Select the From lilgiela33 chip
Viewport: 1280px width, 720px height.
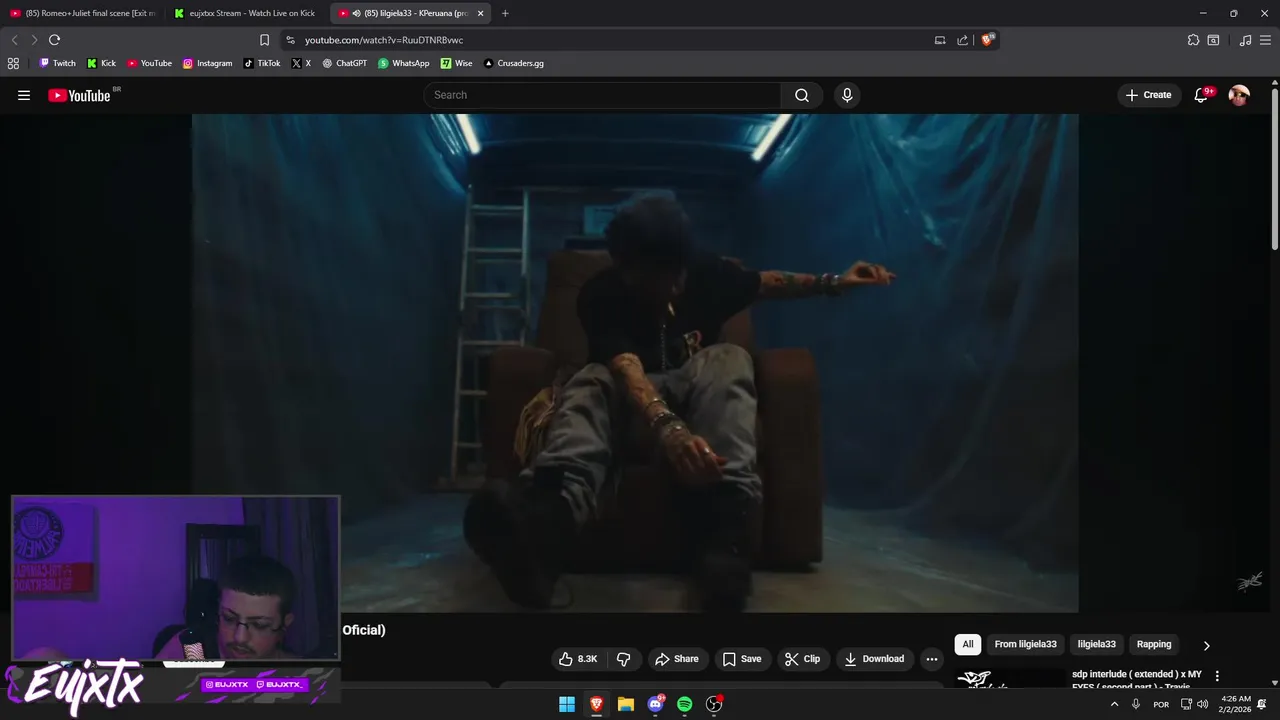(x=1025, y=644)
